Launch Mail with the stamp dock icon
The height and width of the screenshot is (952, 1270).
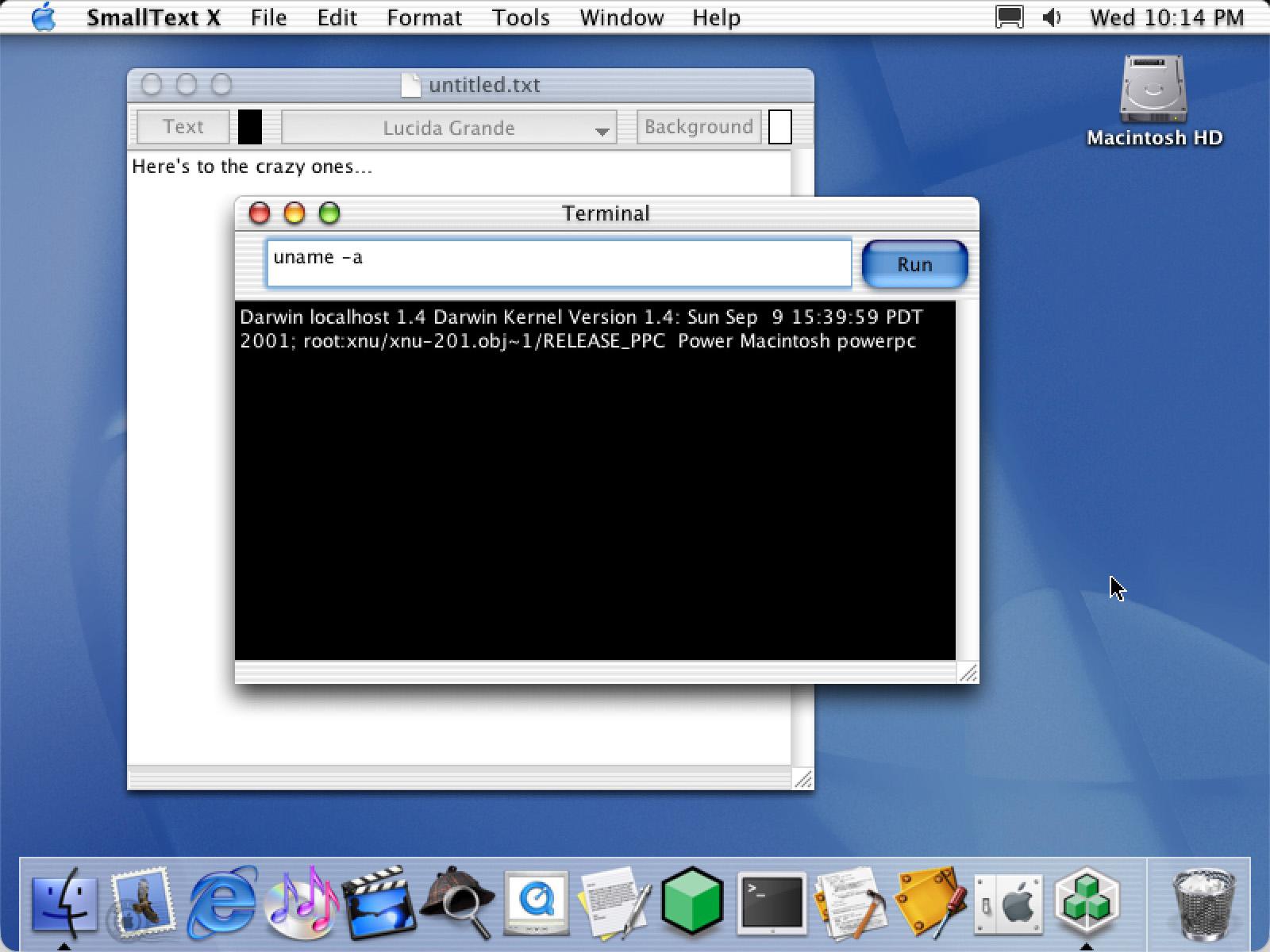tap(142, 902)
